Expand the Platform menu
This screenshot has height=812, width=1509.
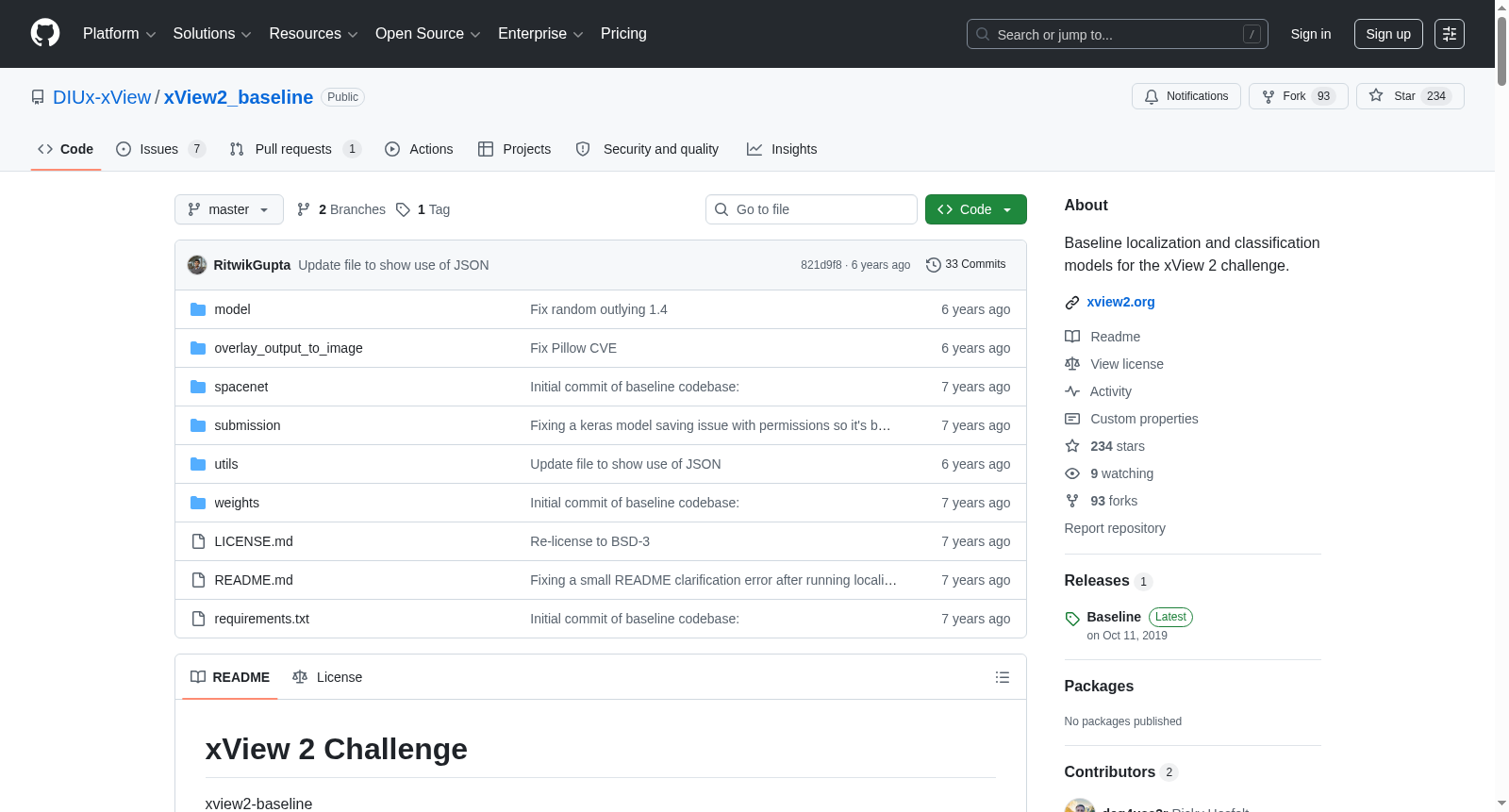pyautogui.click(x=119, y=34)
